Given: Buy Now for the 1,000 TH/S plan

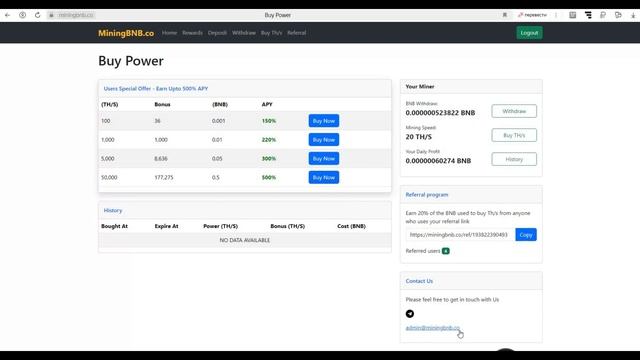Looking at the screenshot, I should [324, 140].
